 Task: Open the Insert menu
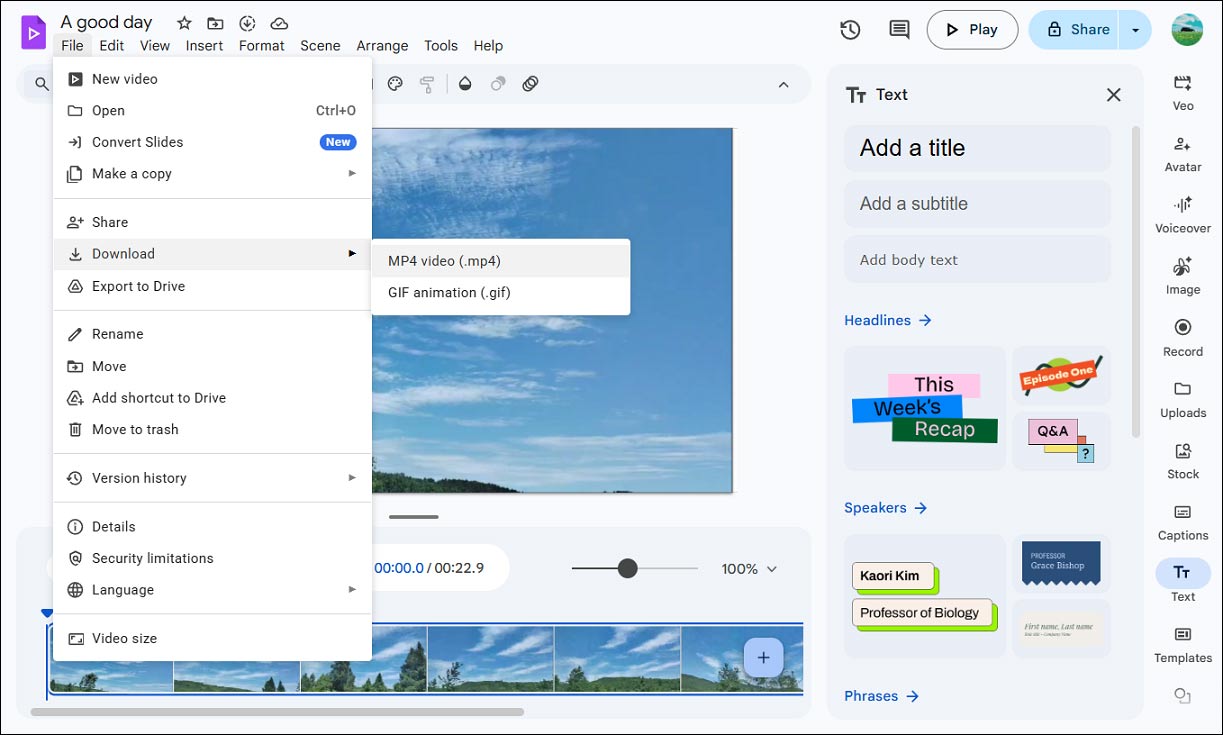click(x=204, y=45)
